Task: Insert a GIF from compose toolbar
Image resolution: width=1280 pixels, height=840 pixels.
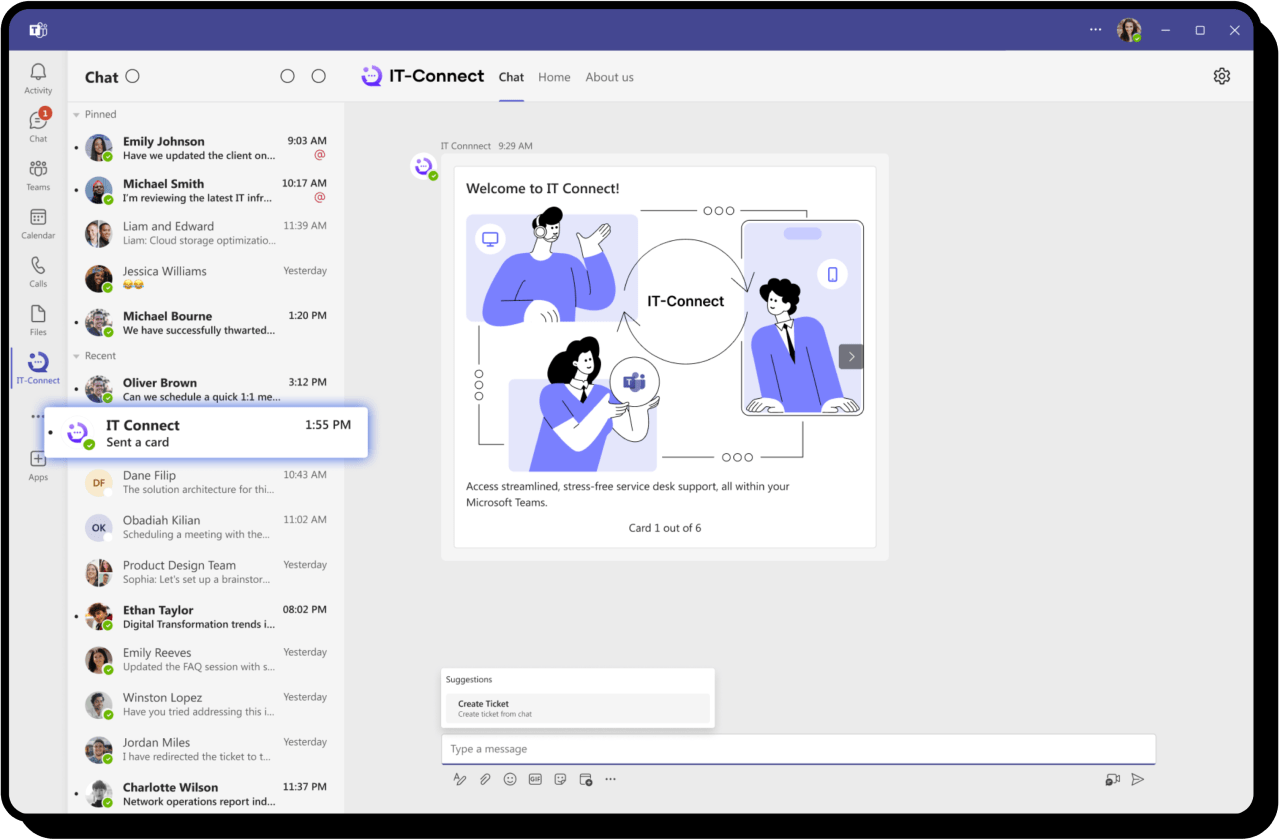Action: [535, 779]
